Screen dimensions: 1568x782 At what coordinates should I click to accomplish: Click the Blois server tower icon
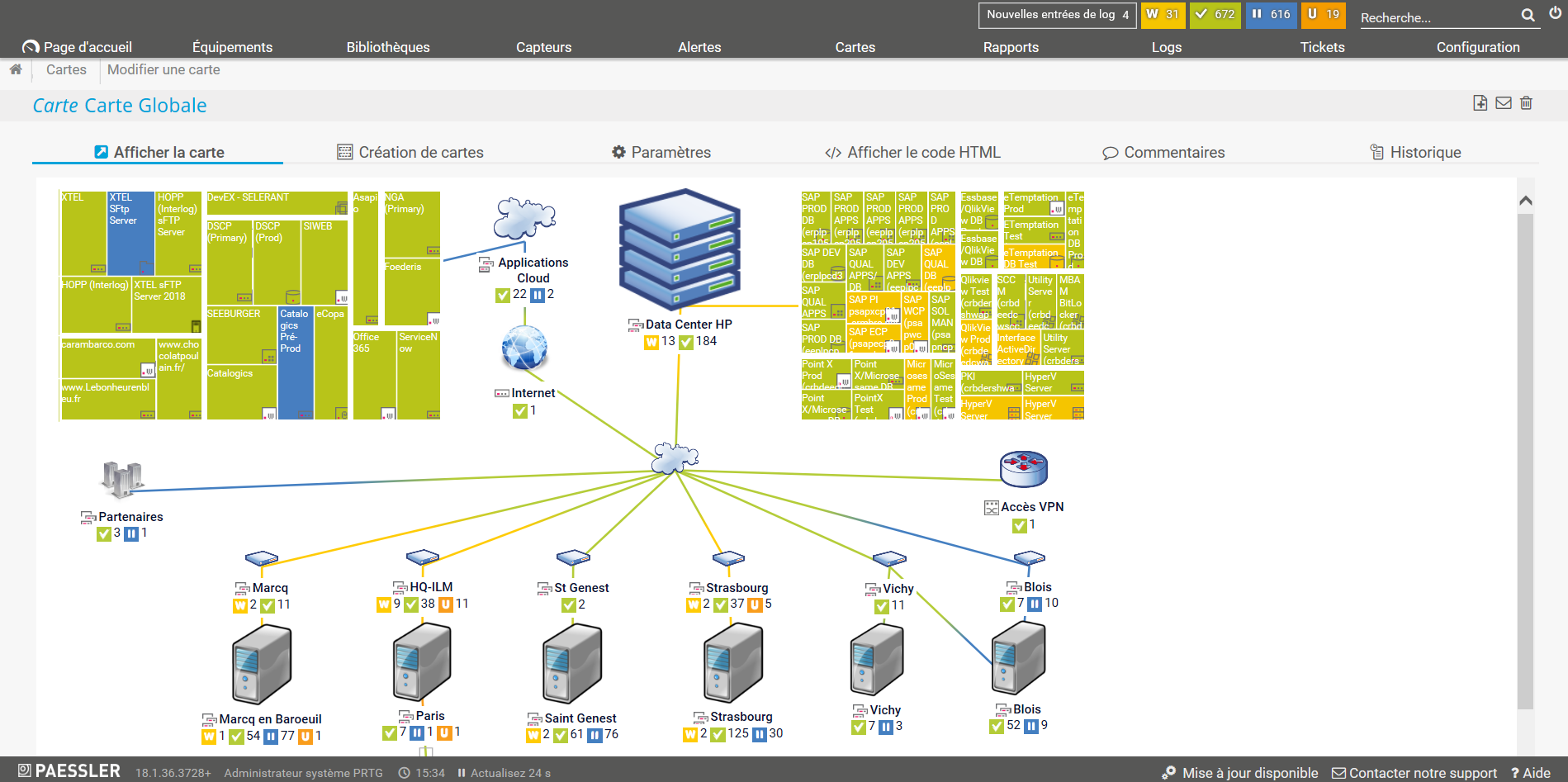[x=1018, y=658]
